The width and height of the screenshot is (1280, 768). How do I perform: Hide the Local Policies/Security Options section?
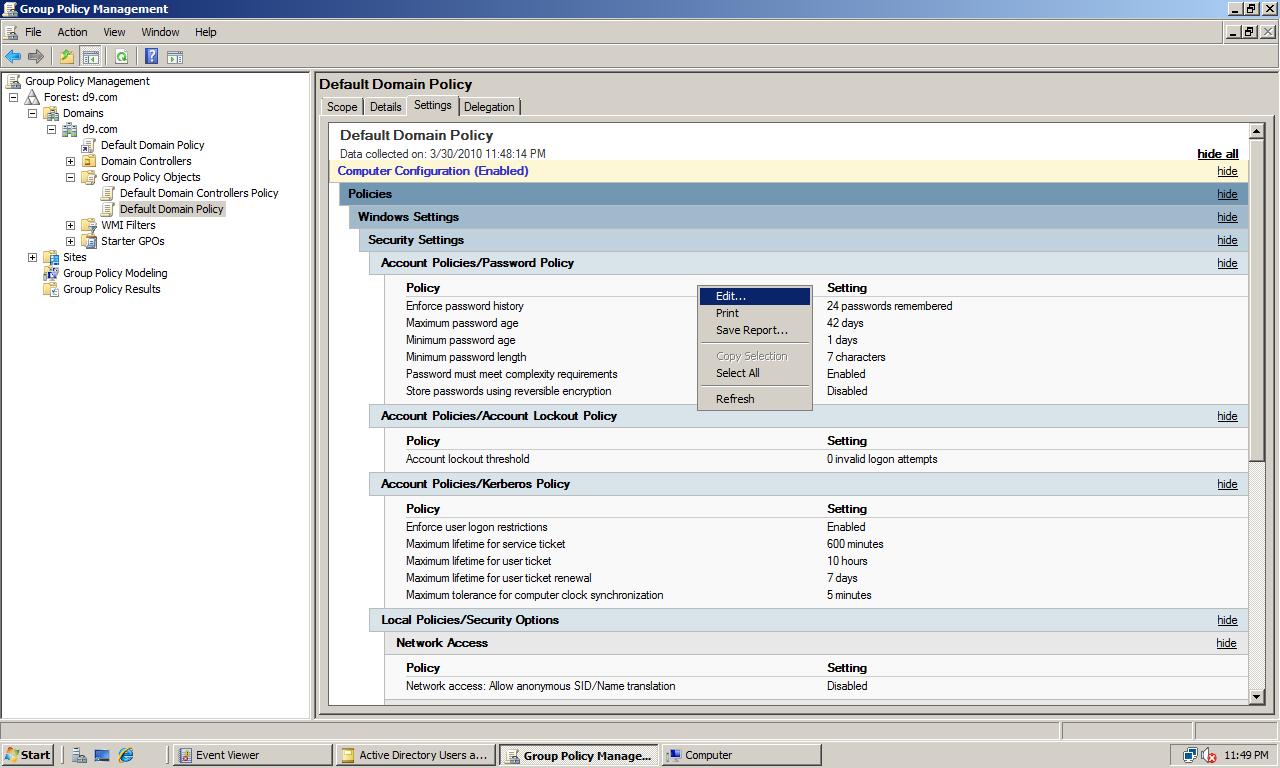(1227, 620)
